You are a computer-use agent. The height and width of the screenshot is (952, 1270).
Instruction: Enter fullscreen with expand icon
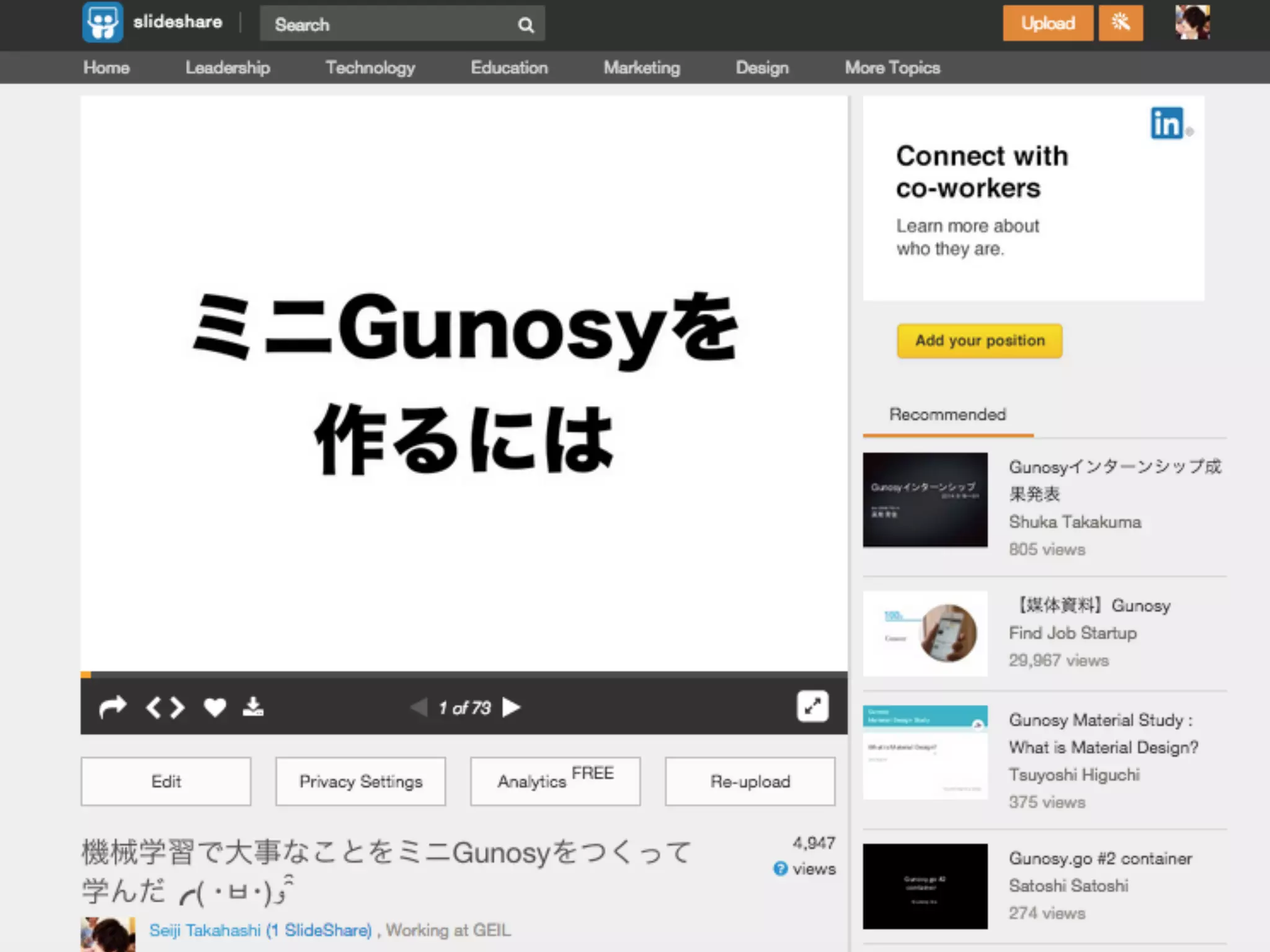click(812, 707)
